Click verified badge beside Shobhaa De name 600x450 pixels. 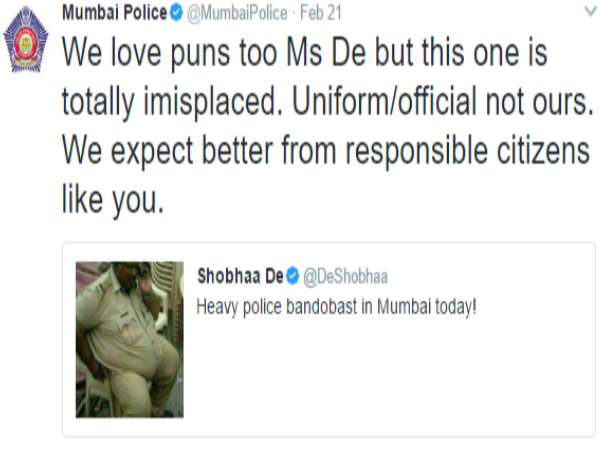coord(293,276)
